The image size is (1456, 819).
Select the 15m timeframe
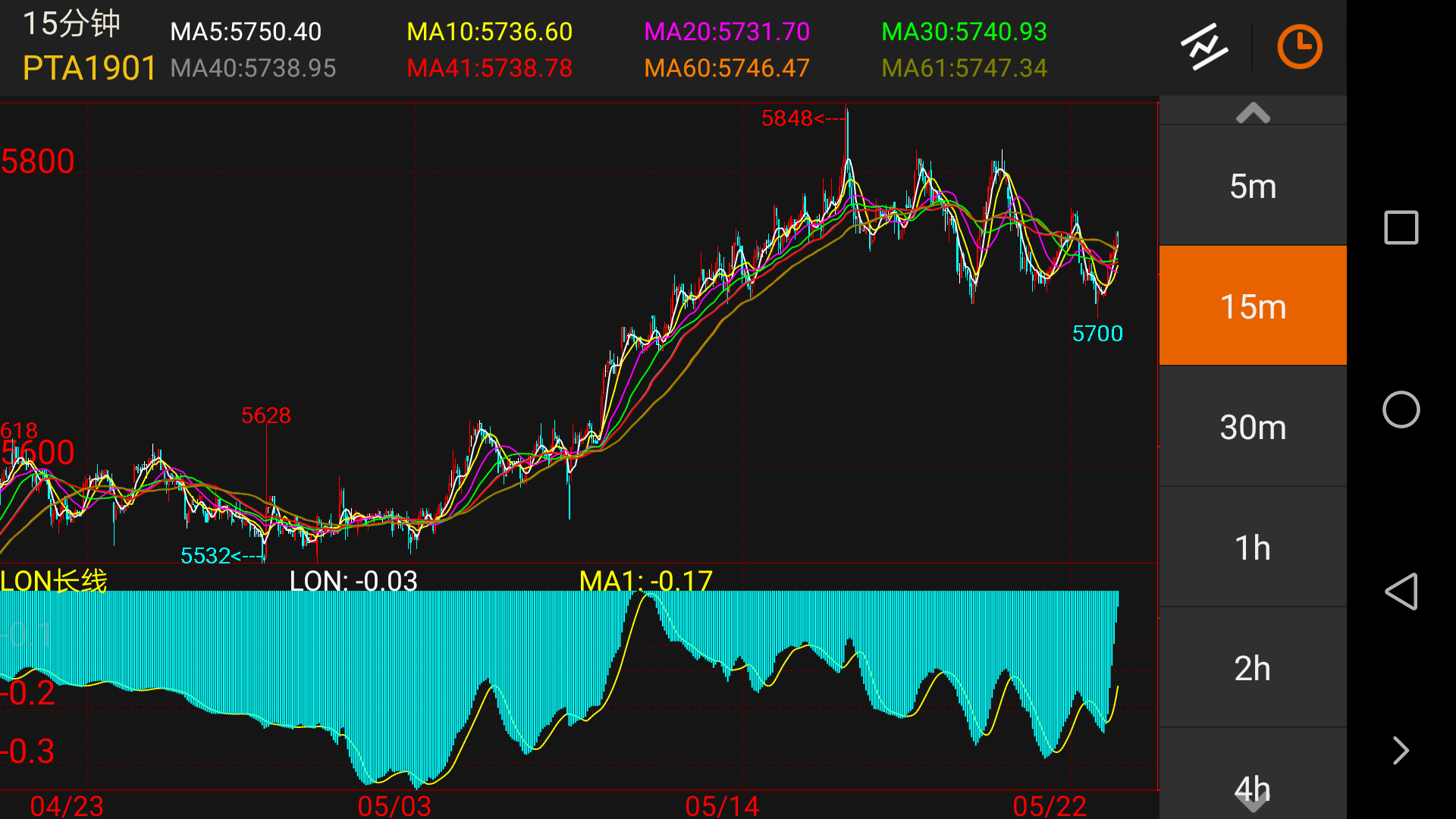1253,306
